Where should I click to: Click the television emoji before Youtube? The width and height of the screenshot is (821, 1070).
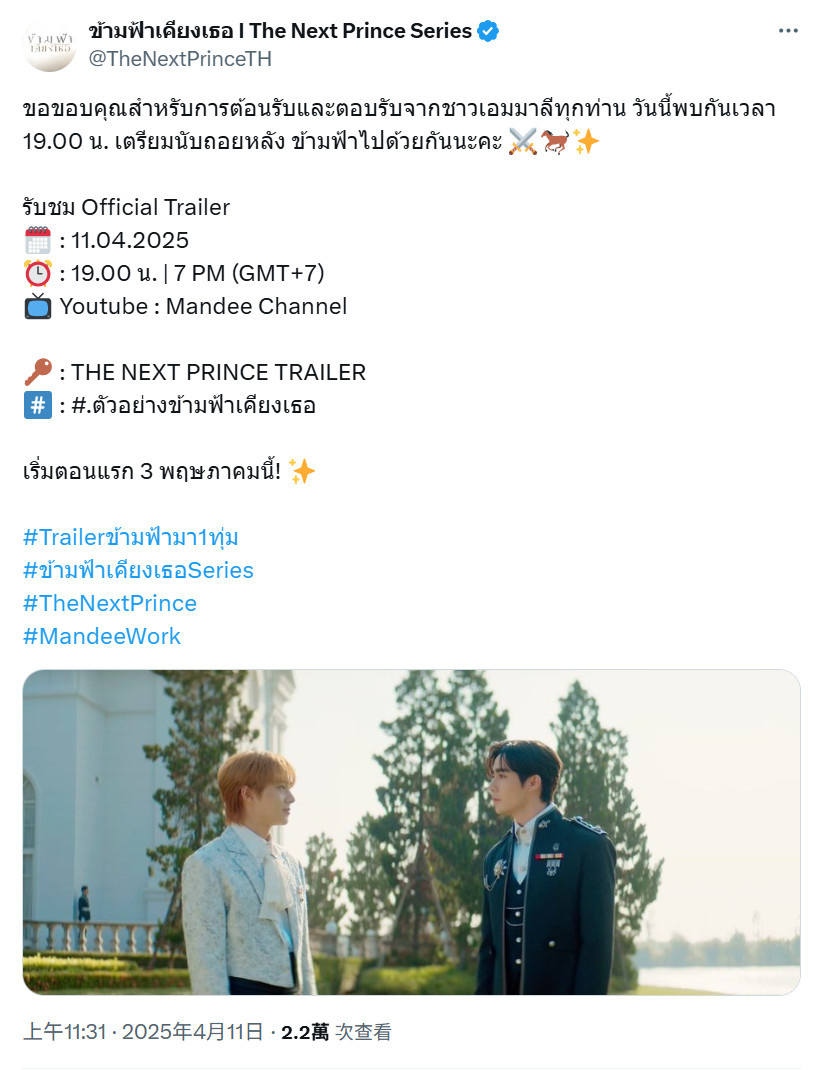(x=38, y=306)
